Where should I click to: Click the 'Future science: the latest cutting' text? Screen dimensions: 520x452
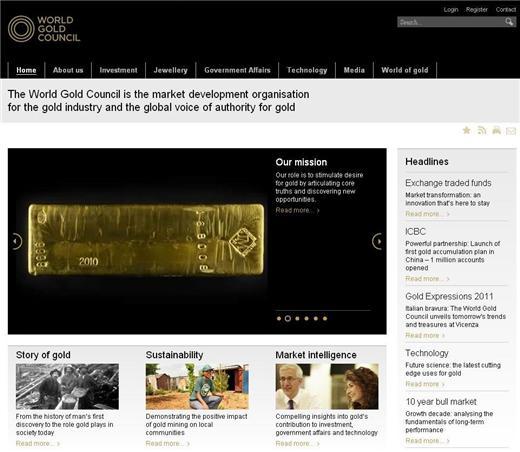click(x=453, y=365)
